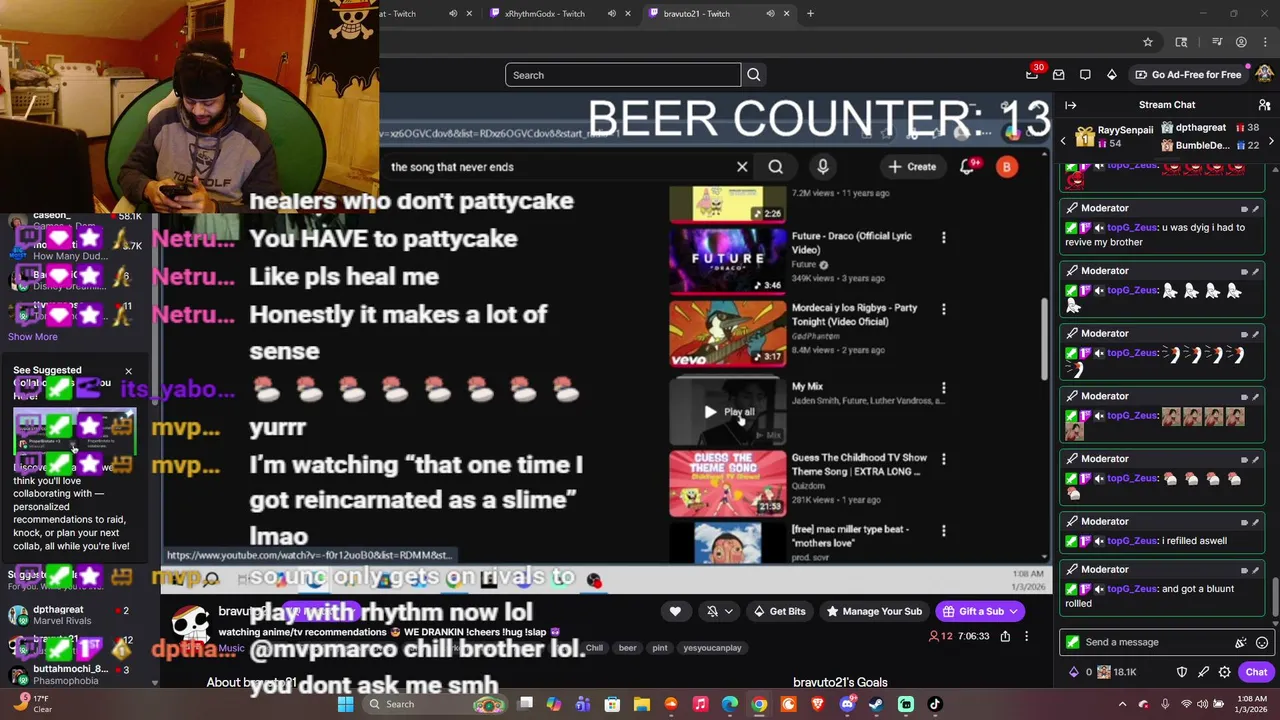Close the See Suggested collaborators popup
The image size is (1280, 720).
128,371
